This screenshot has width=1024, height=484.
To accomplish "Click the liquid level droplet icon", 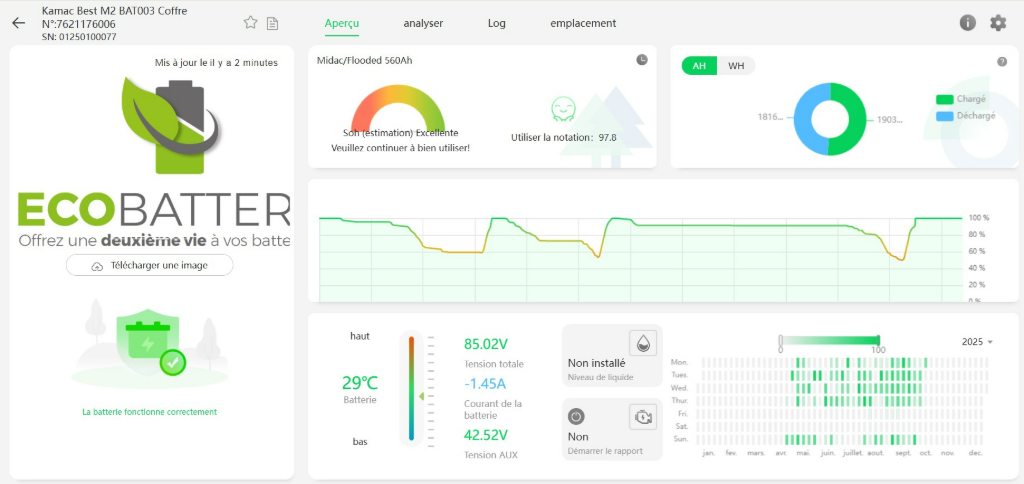I will pos(641,341).
